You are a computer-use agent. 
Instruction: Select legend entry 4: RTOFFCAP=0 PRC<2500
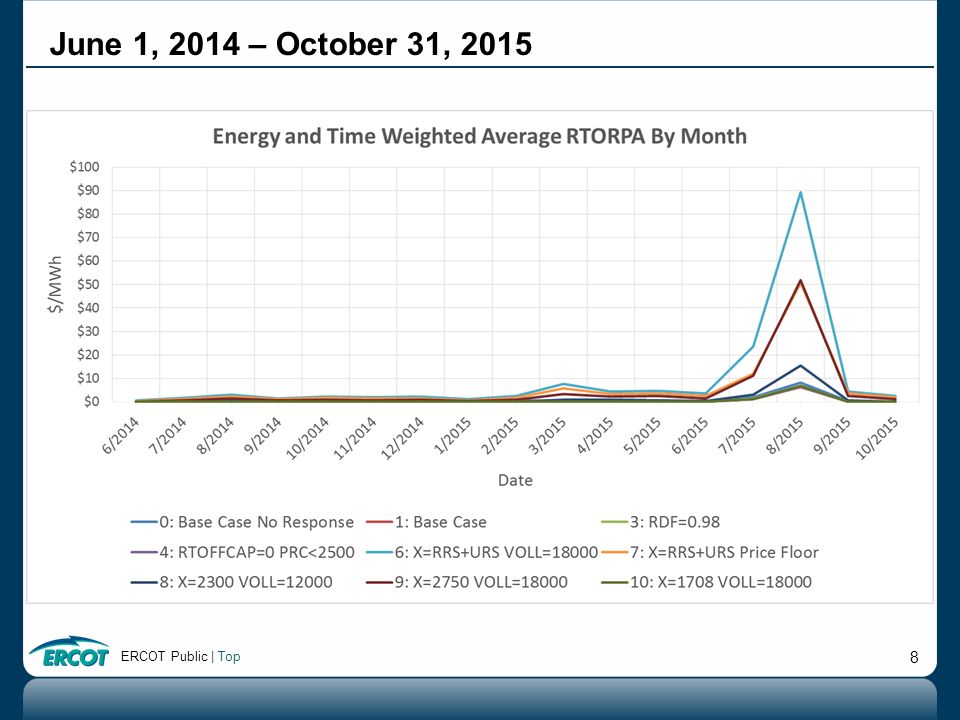pyautogui.click(x=242, y=552)
